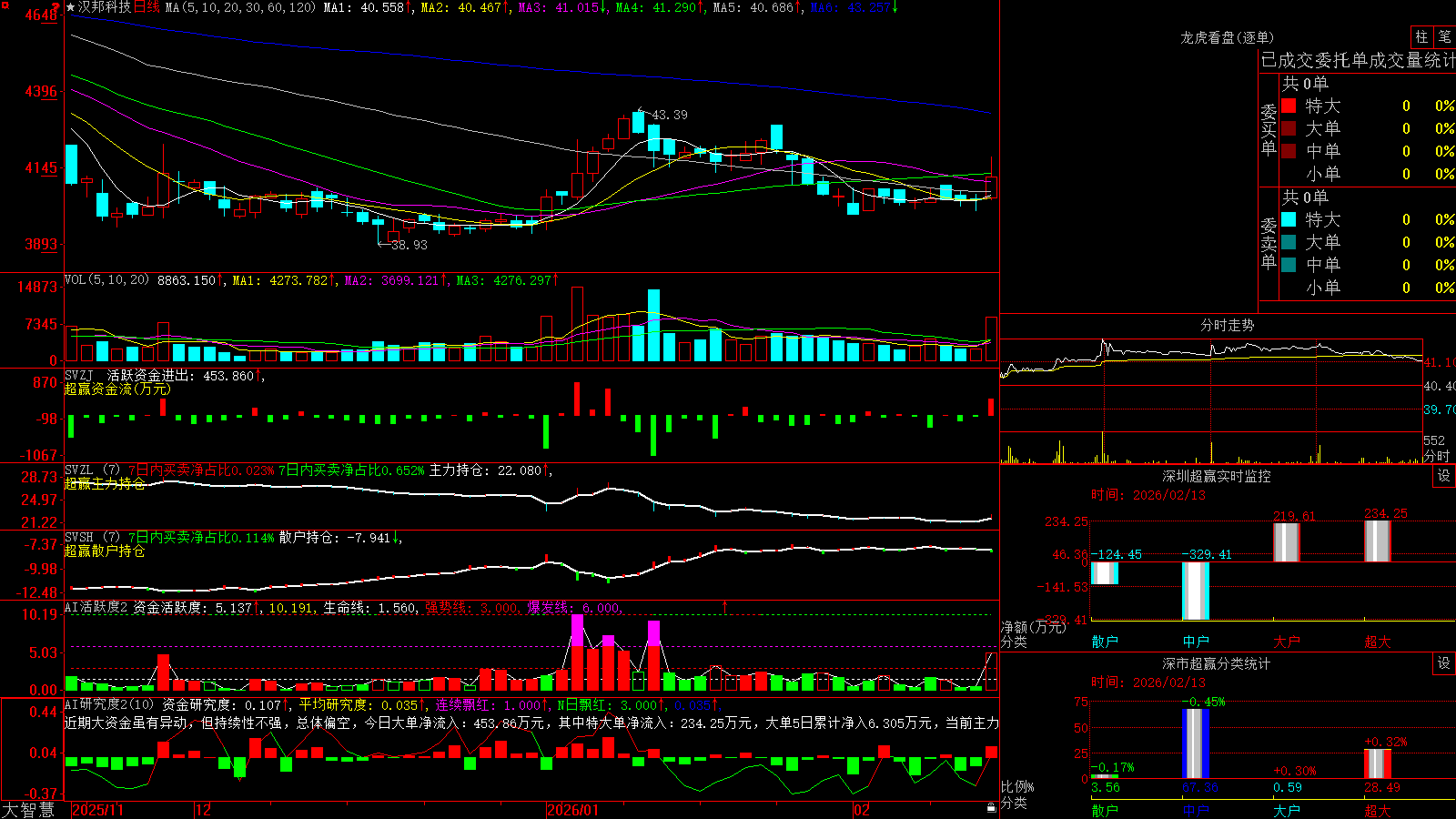The image size is (1456, 819).
Task: Click the 散户 bar showing -124.45
Action: tap(1104, 573)
